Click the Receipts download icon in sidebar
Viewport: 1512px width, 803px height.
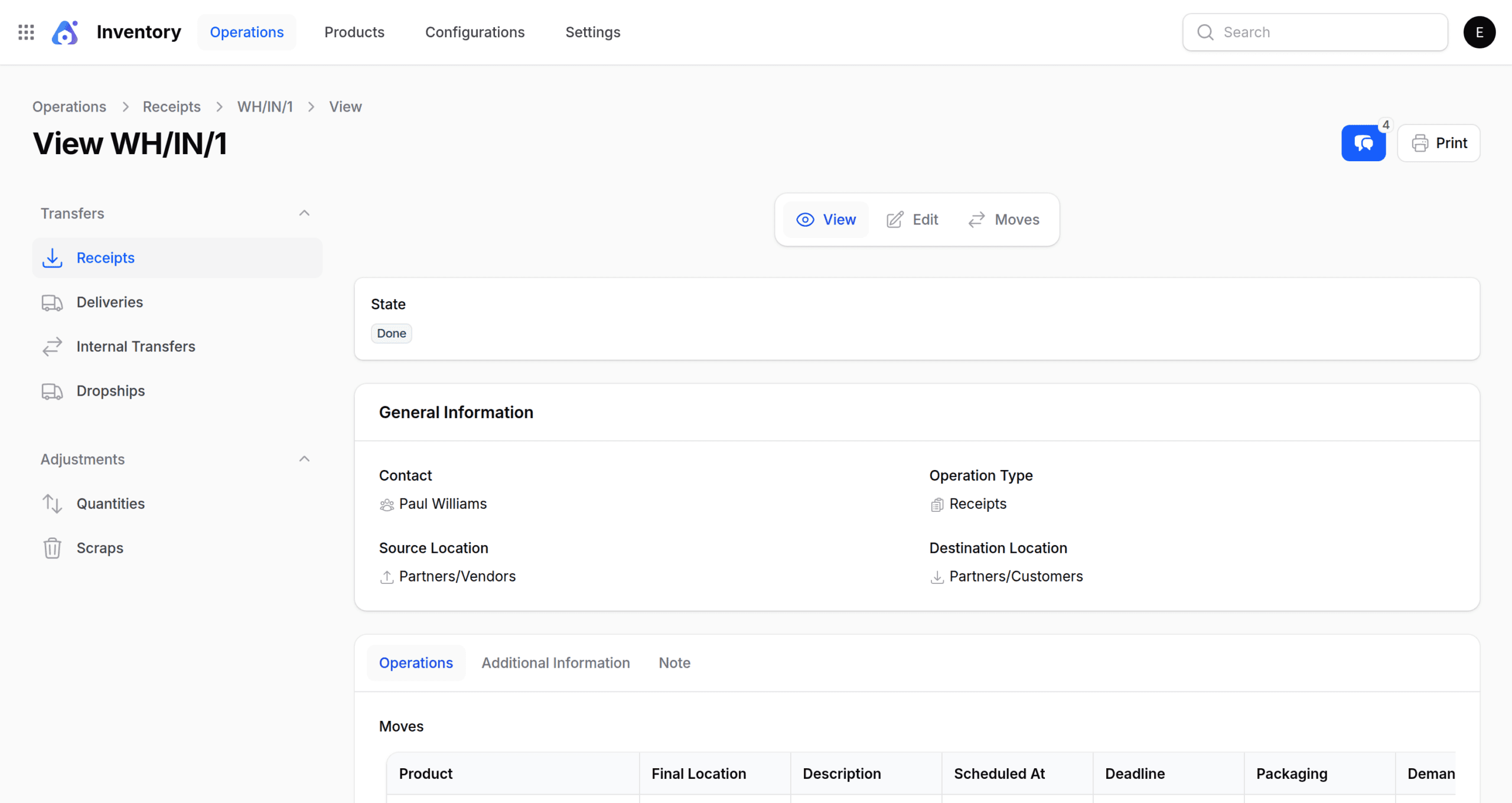pyautogui.click(x=52, y=258)
